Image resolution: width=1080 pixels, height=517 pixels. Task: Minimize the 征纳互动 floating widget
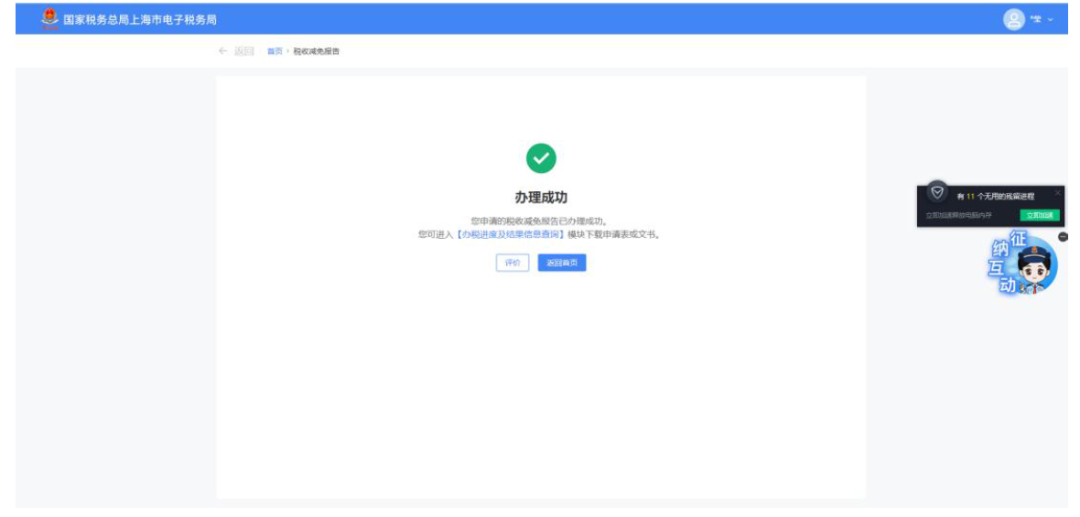pos(1063,237)
